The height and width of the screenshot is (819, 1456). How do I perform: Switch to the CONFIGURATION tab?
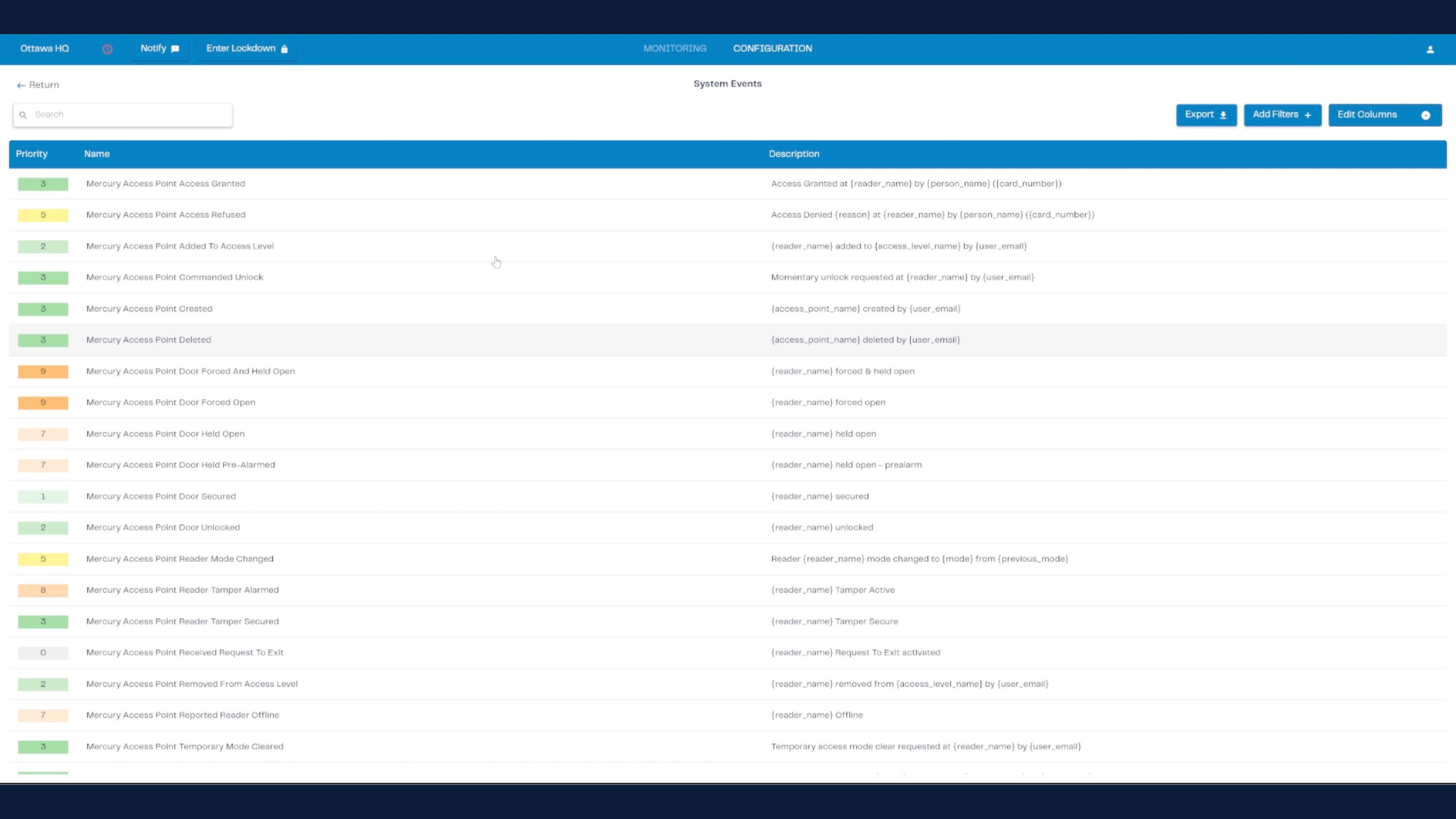[772, 49]
